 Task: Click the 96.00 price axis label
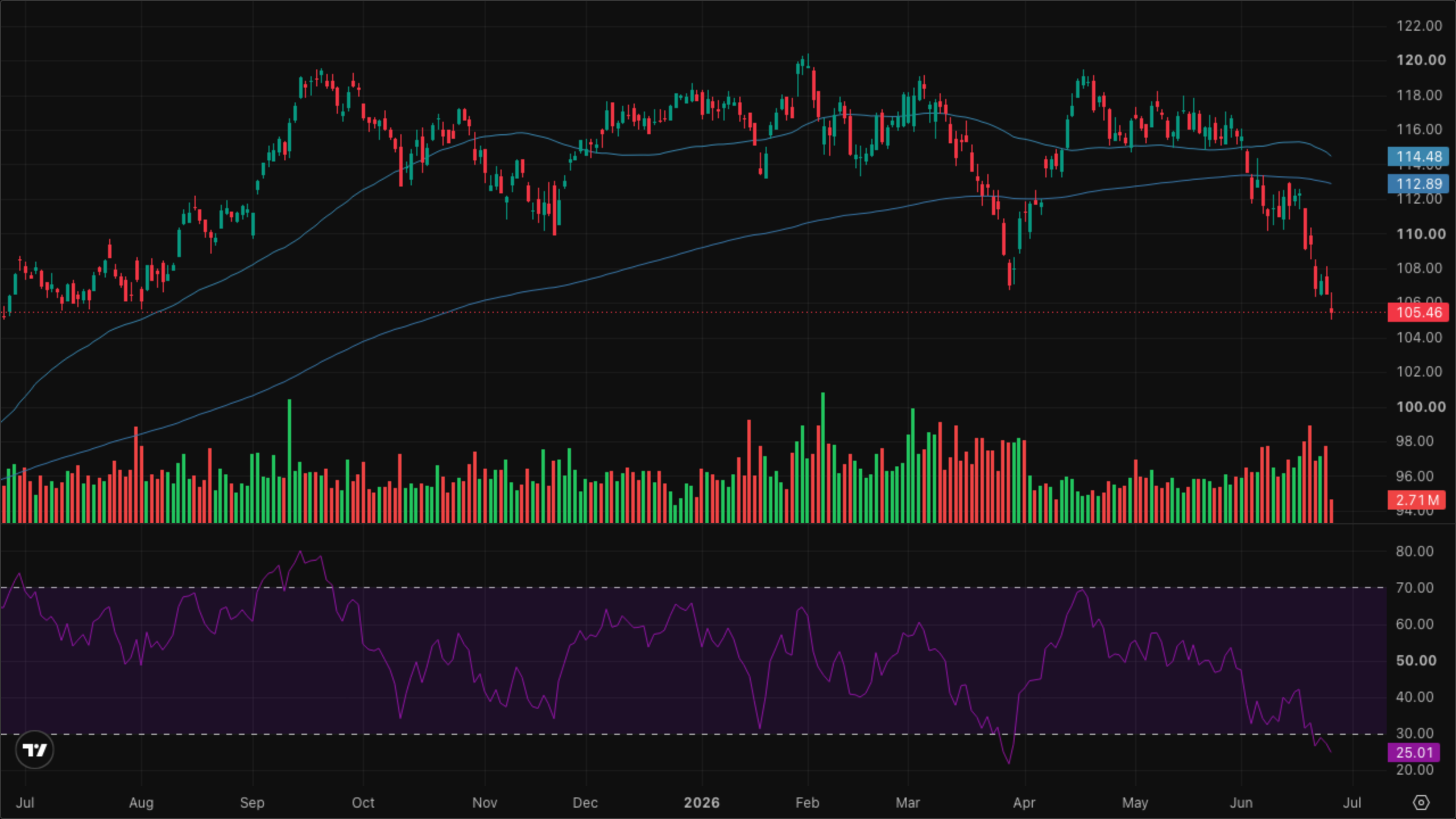pyautogui.click(x=1414, y=476)
